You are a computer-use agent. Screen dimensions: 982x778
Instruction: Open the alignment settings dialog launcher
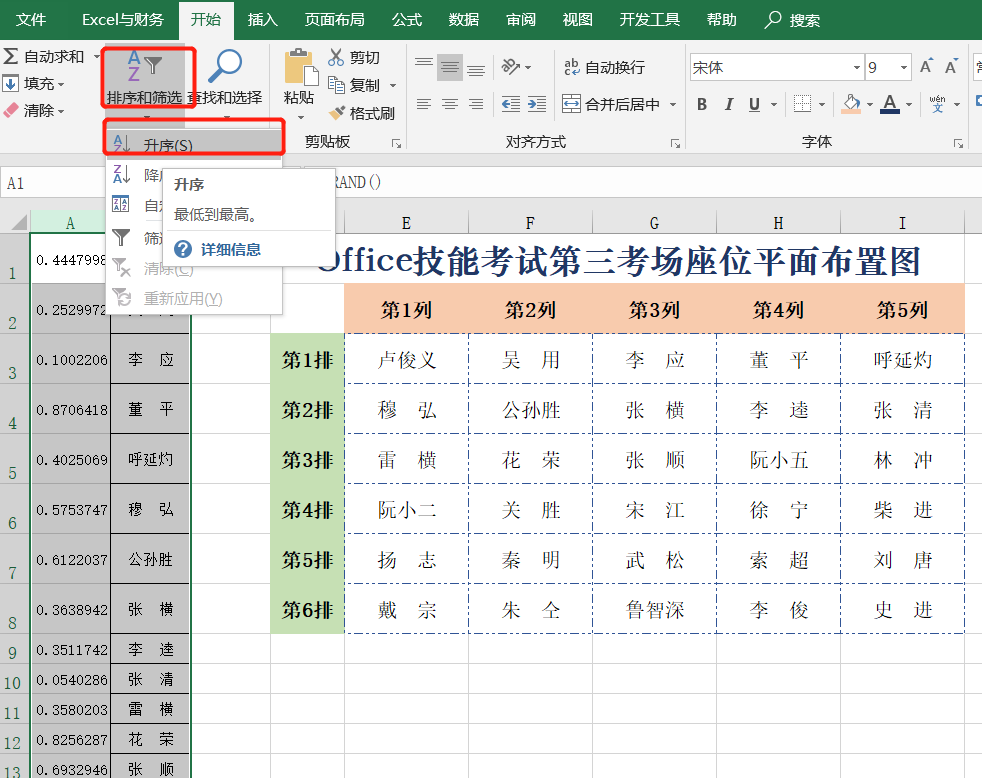(x=675, y=143)
